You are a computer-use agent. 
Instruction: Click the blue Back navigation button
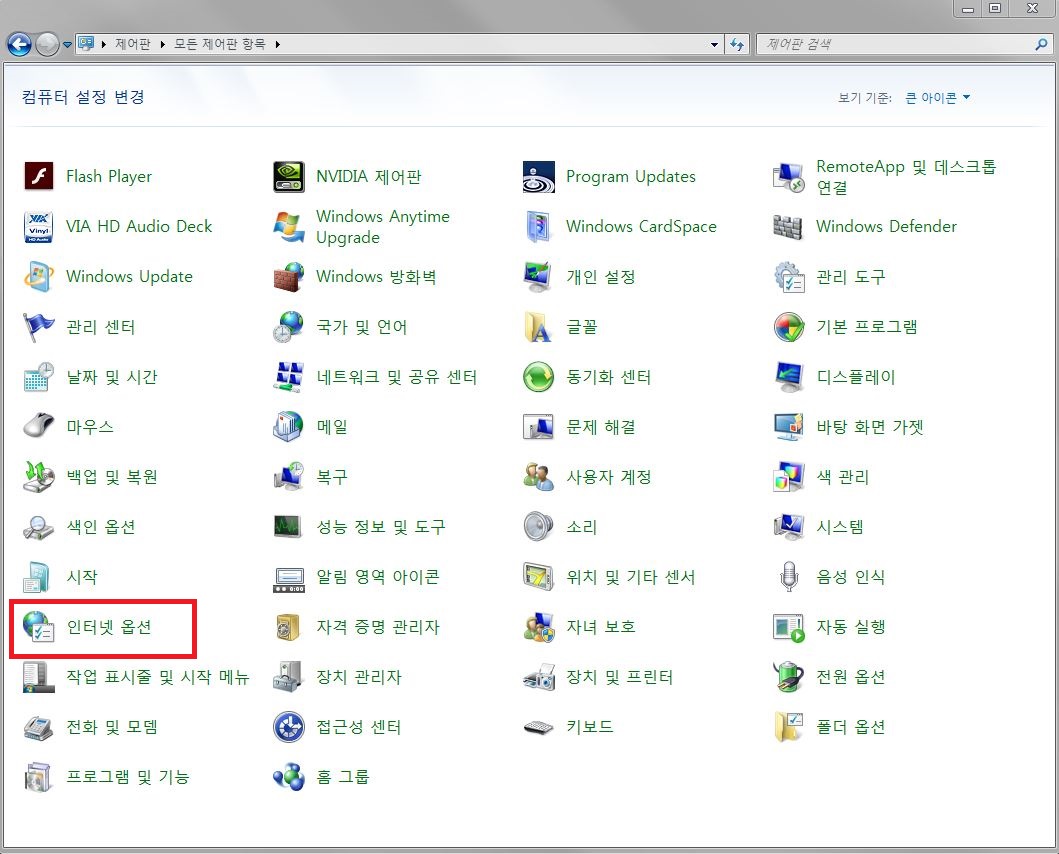click(x=19, y=45)
